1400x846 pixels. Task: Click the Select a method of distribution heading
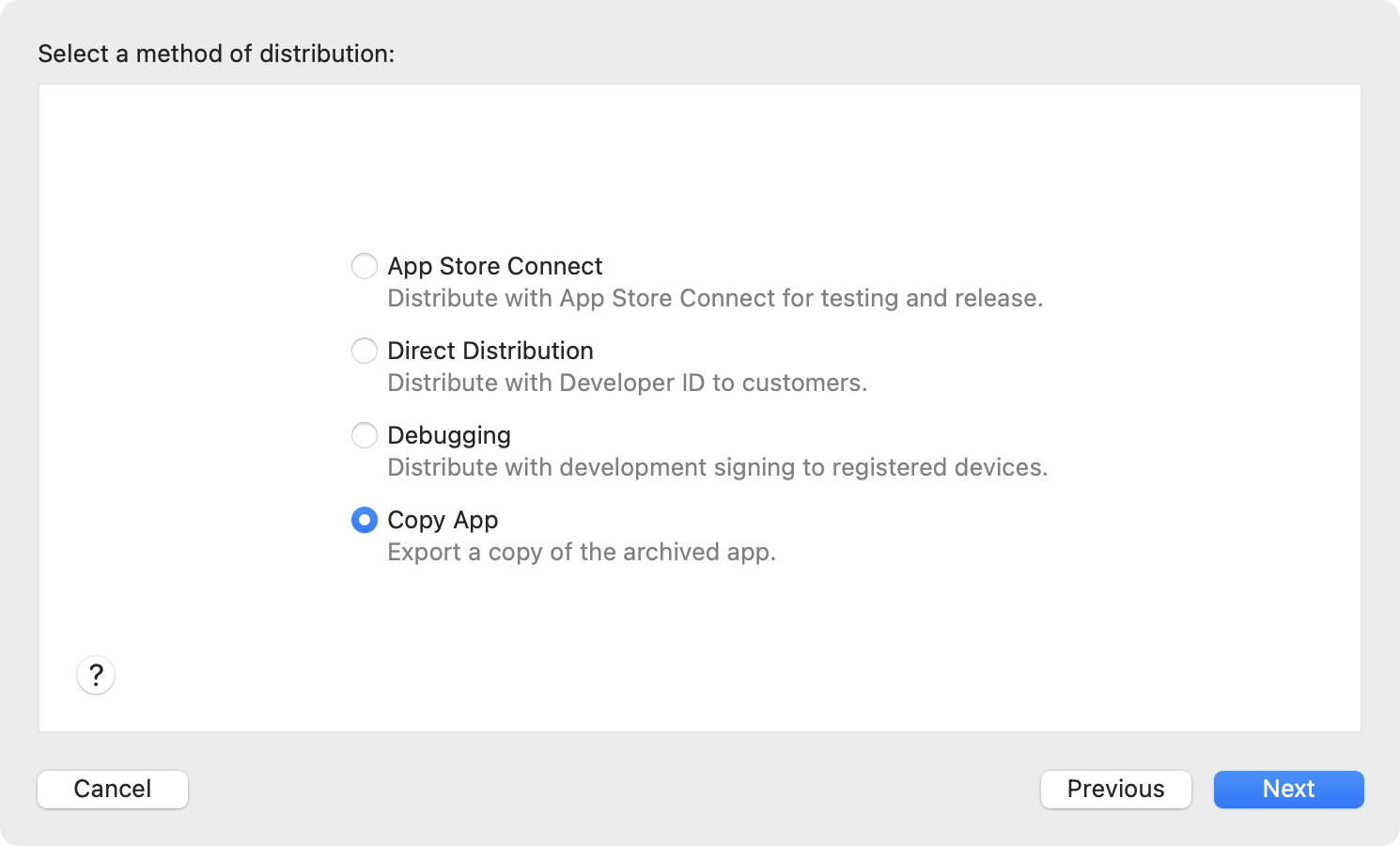215,54
